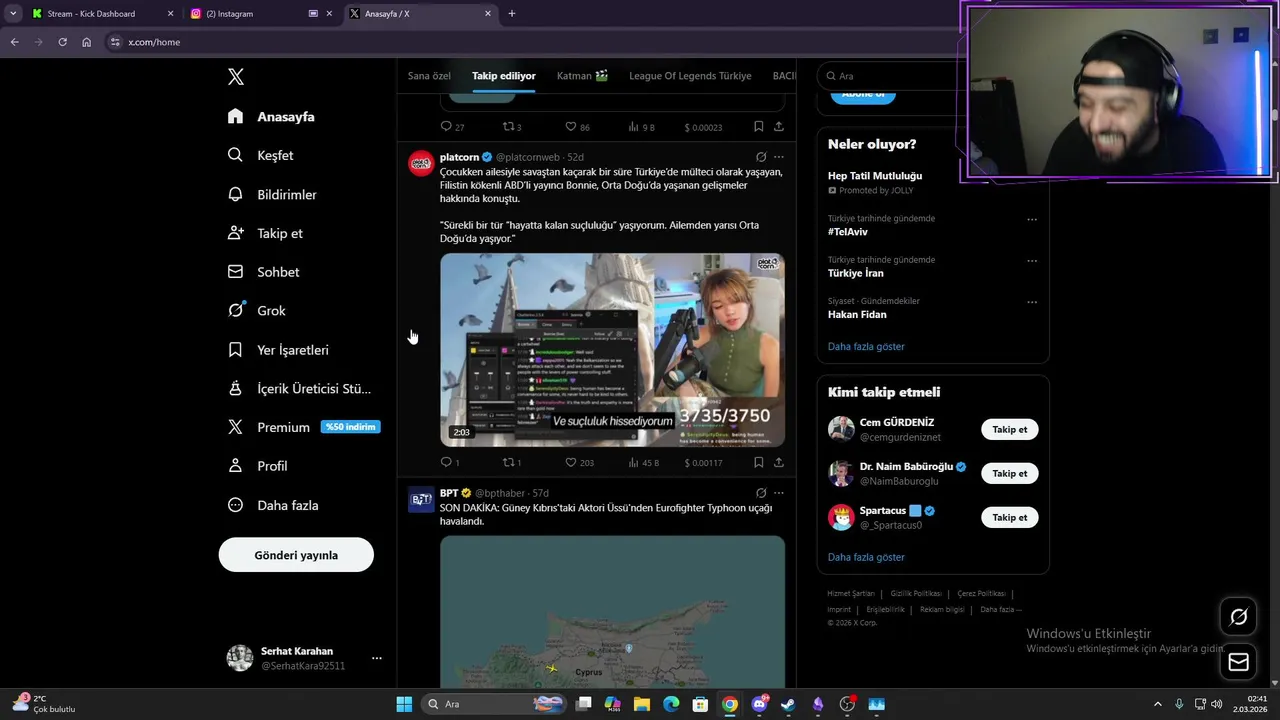Open Hakan Fidan trend
This screenshot has width=1280, height=720.
point(857,314)
